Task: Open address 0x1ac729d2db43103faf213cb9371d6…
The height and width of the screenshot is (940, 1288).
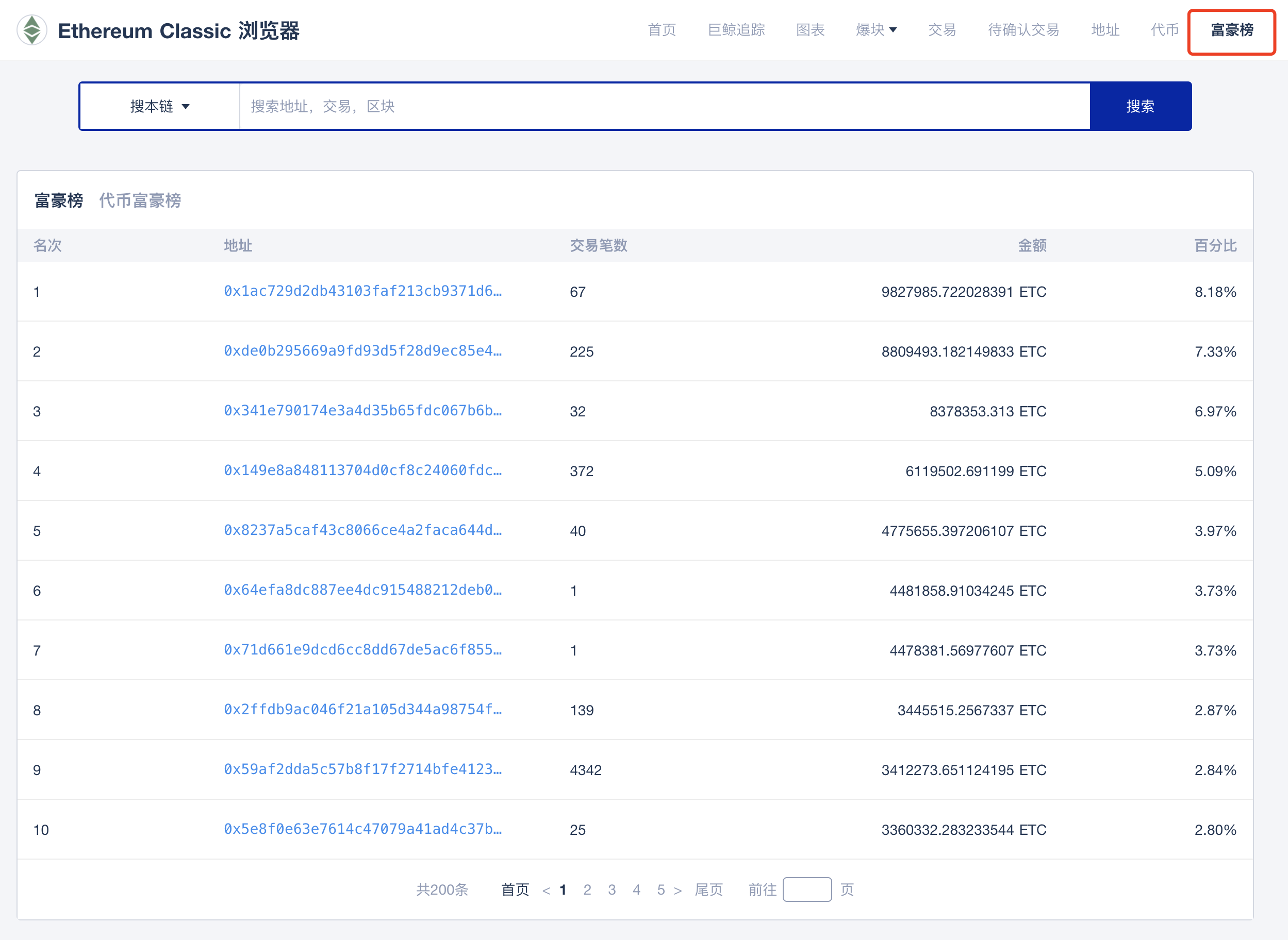Action: click(x=362, y=291)
